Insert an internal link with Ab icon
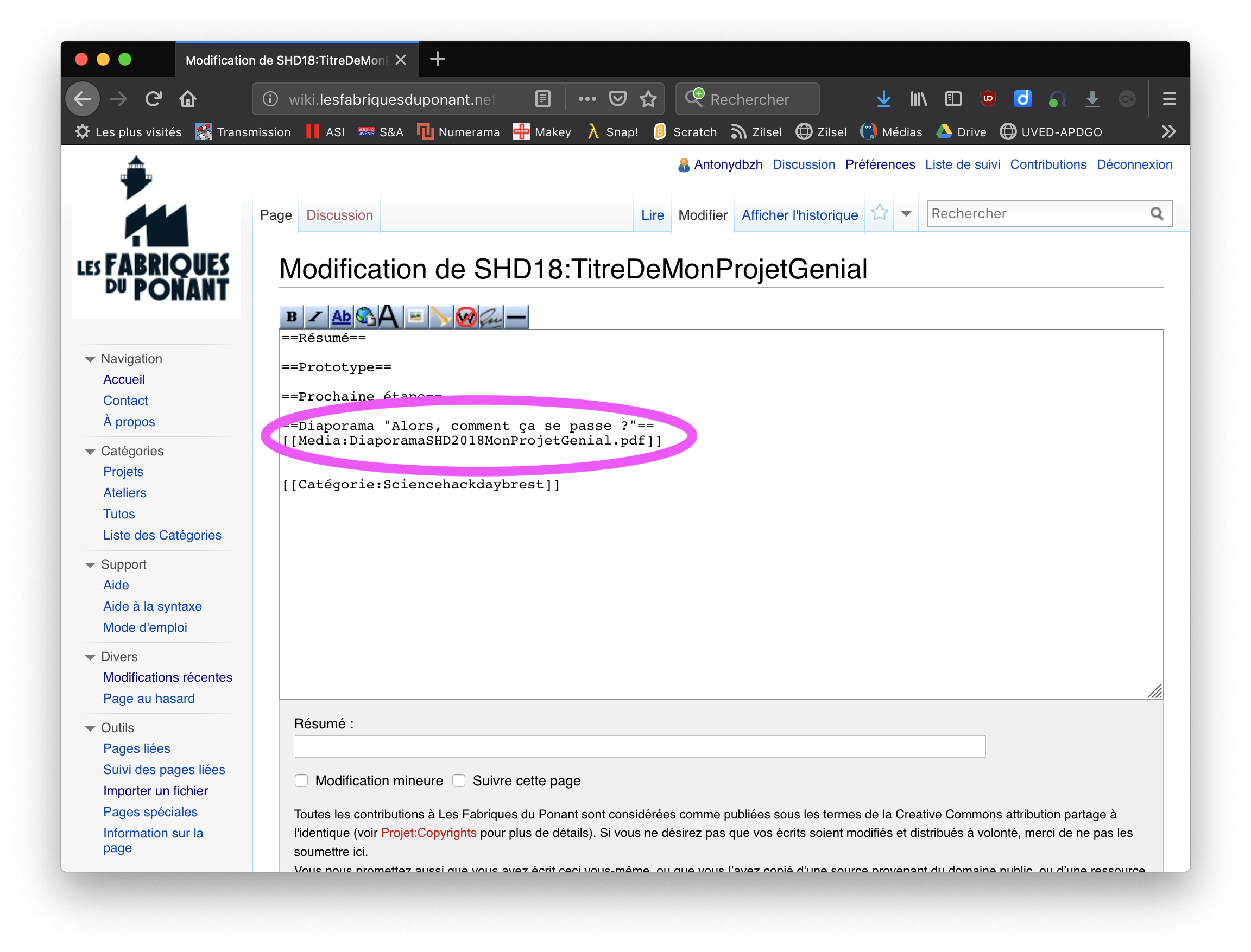 pyautogui.click(x=341, y=317)
